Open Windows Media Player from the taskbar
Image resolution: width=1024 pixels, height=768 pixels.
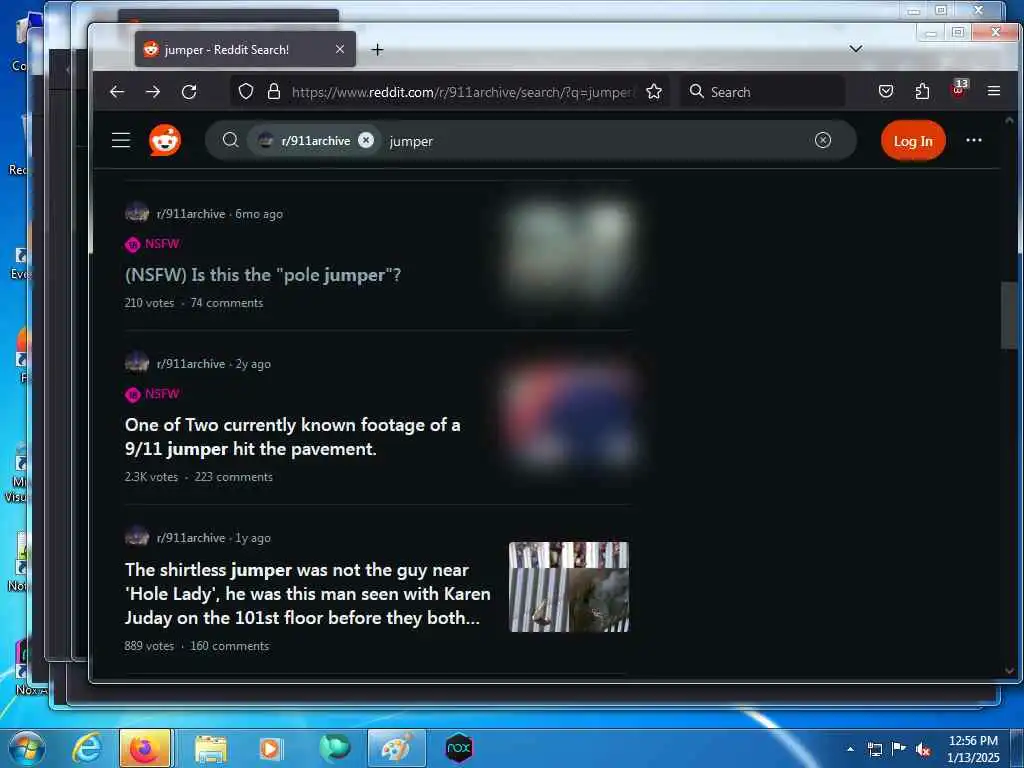[x=270, y=748]
